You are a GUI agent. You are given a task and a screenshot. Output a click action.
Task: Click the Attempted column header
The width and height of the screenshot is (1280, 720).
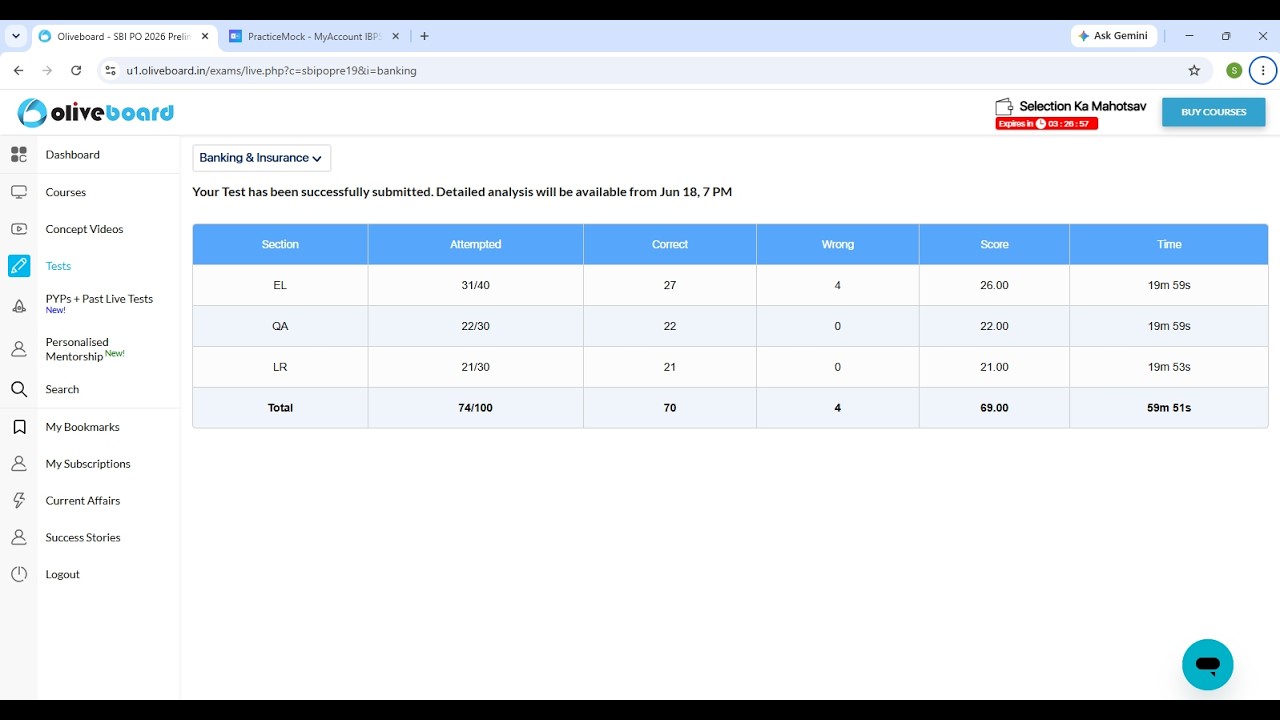click(476, 244)
